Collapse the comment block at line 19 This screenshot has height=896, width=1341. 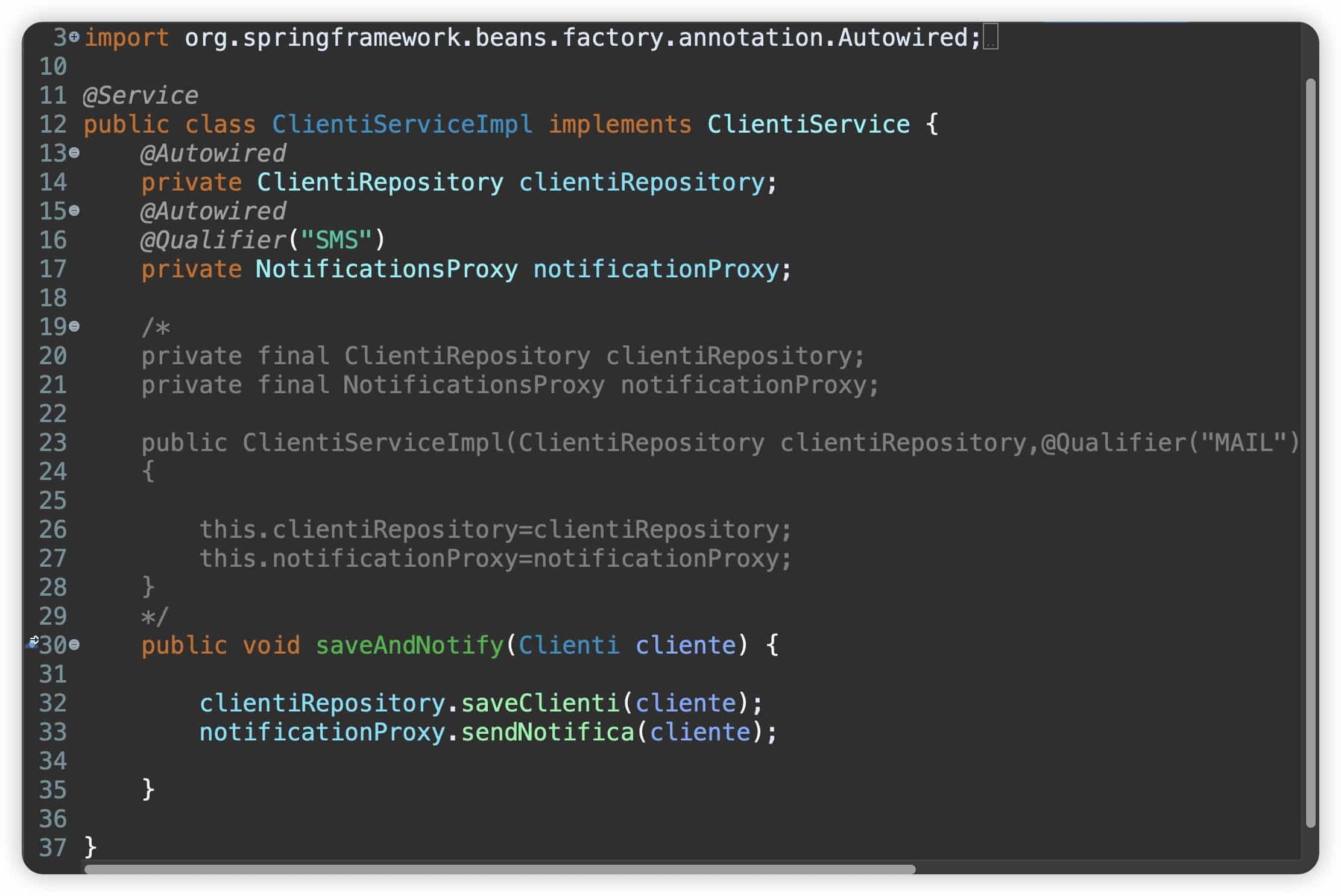(x=74, y=327)
